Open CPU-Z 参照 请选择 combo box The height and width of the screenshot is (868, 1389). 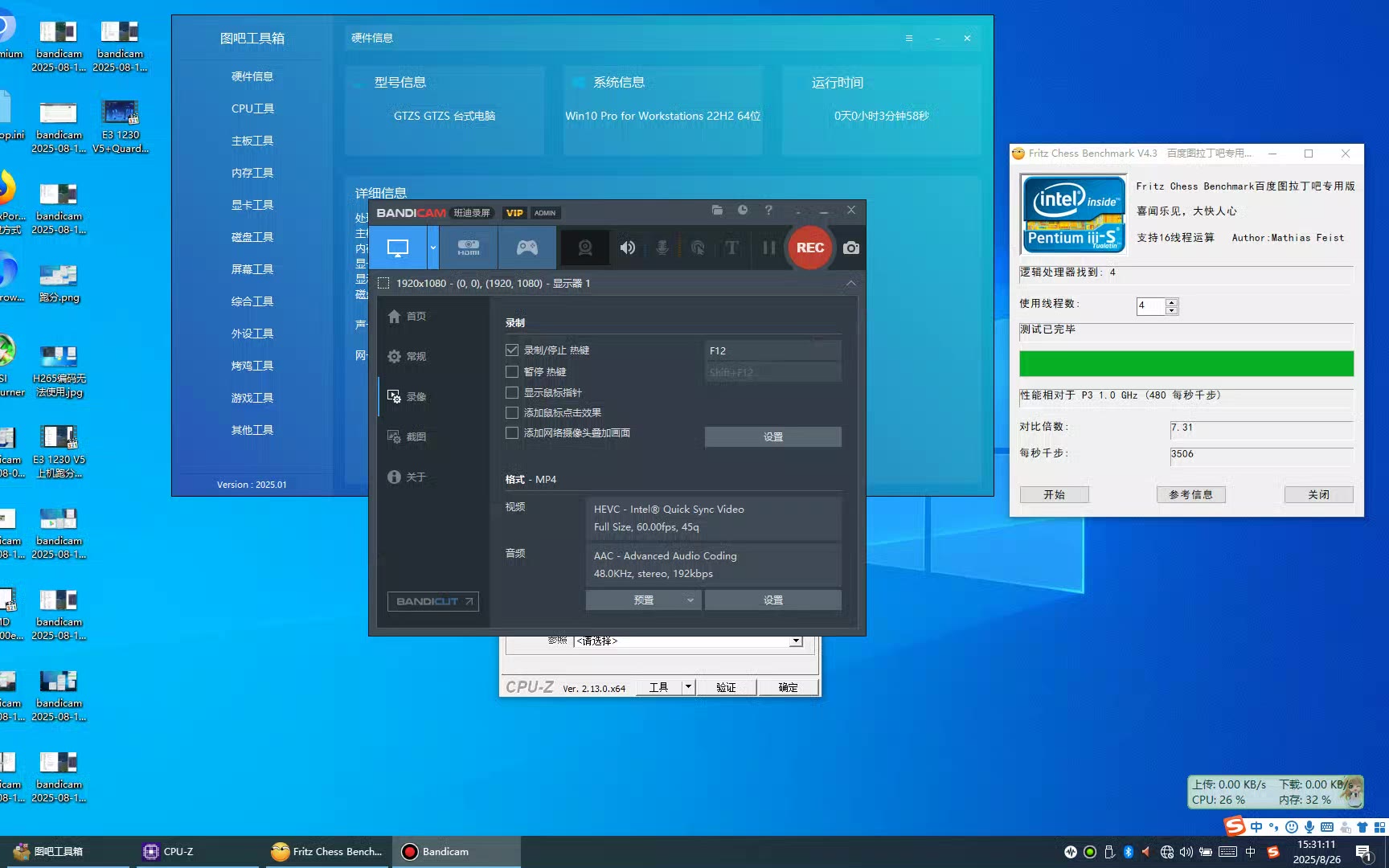coord(688,641)
